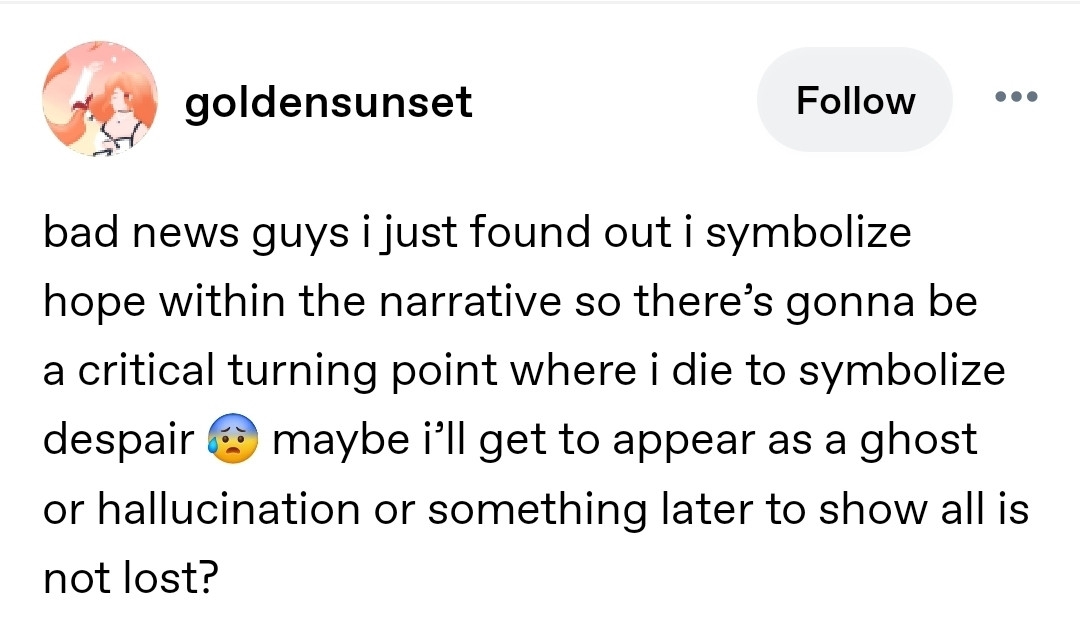
Task: Open the three-dot more options menu
Action: coord(1017,98)
